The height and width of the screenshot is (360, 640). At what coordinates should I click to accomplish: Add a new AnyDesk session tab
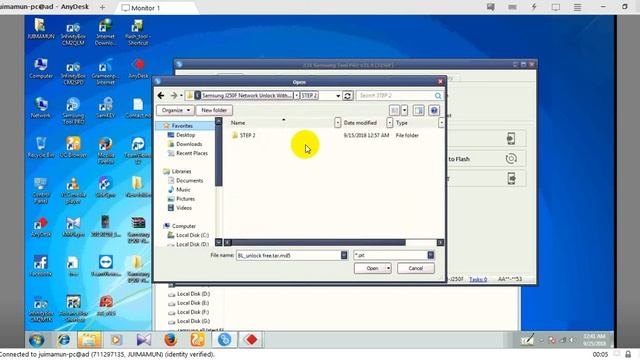[102, 7]
